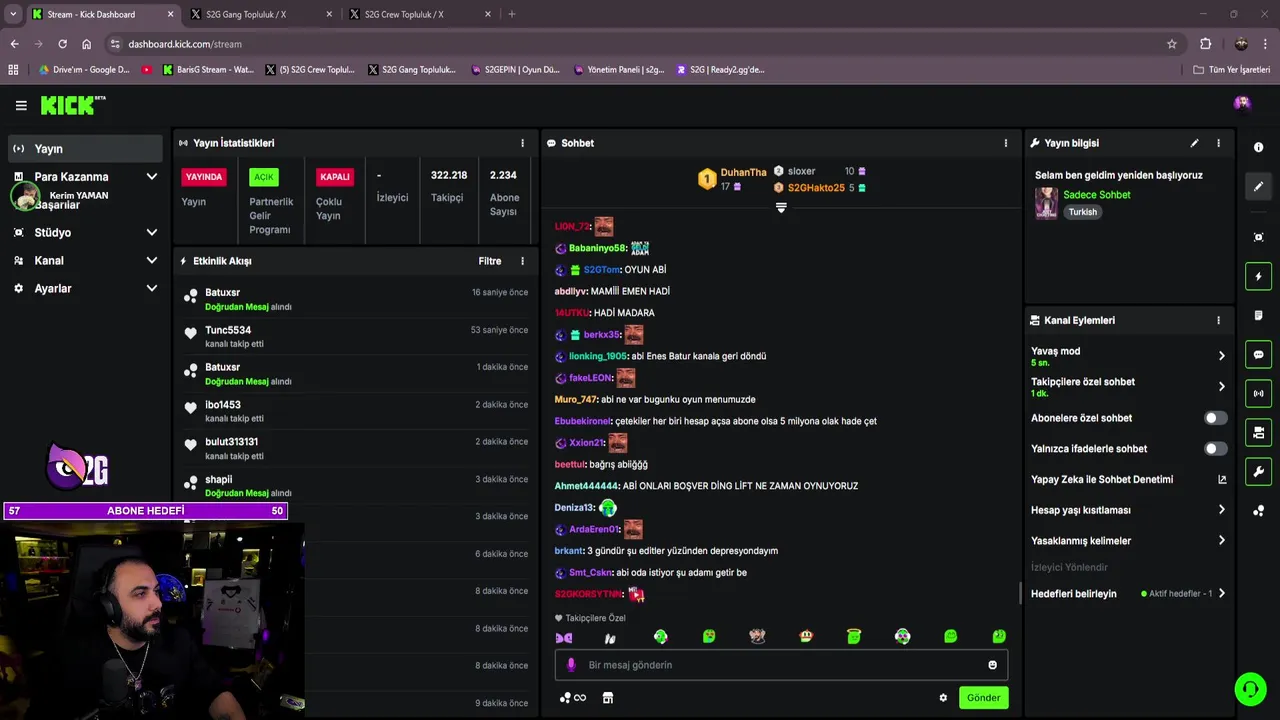Click the browser address bar
1280x720 pixels.
(x=640, y=44)
